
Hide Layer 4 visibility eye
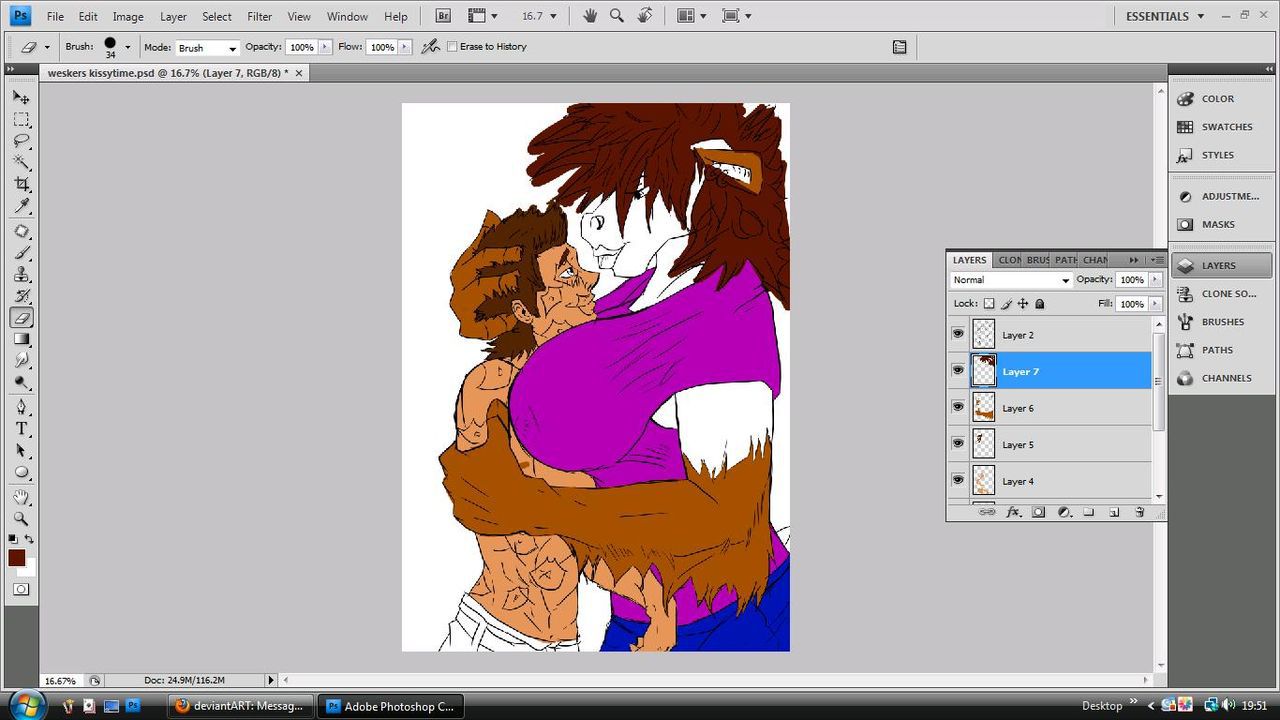coord(958,480)
